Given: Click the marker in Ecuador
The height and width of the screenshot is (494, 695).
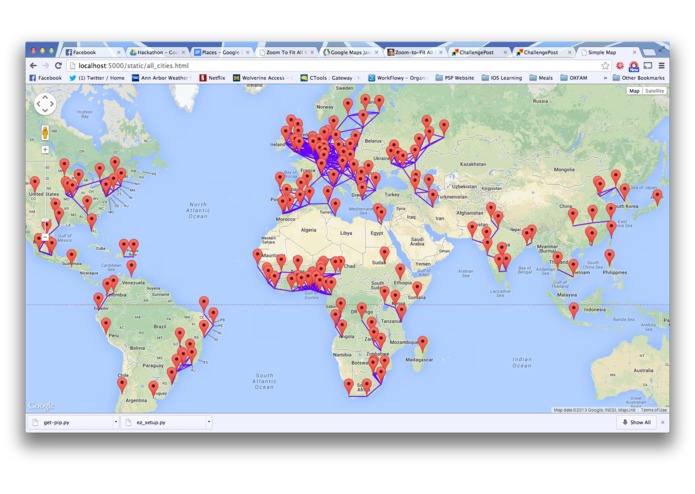Looking at the screenshot, I should click(98, 301).
